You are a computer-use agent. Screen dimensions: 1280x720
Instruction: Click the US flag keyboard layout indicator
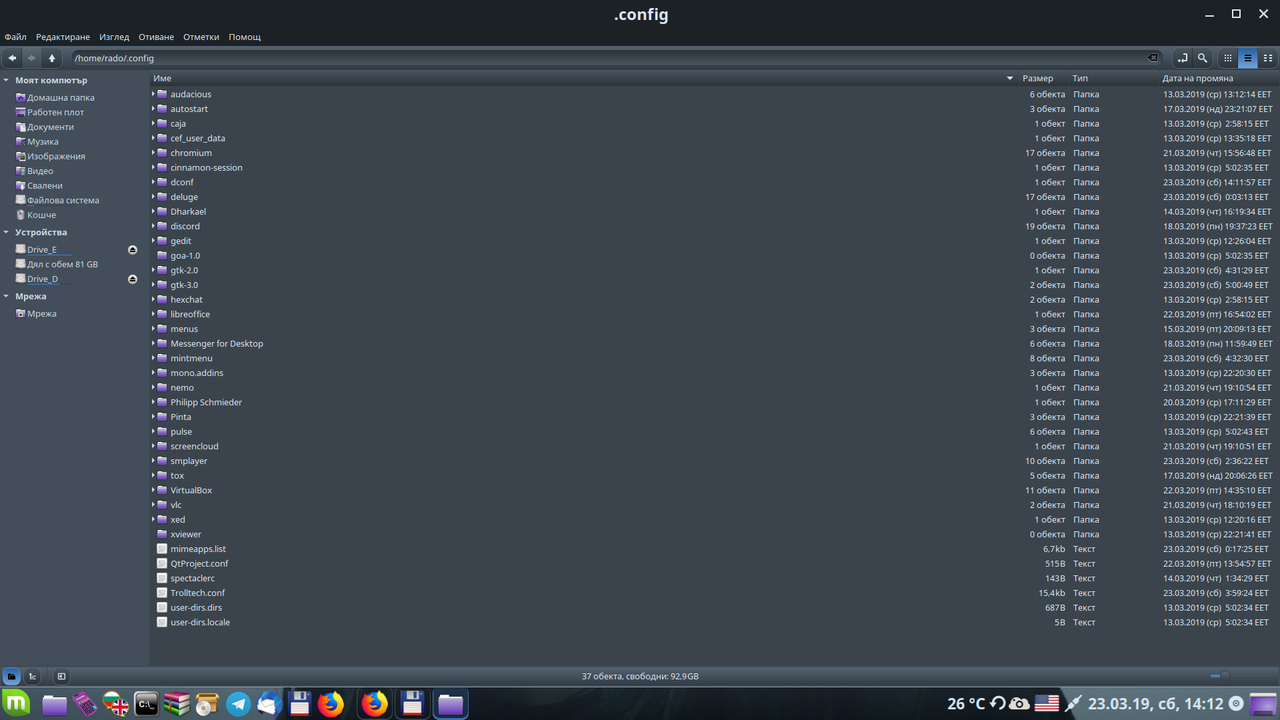pos(1047,703)
